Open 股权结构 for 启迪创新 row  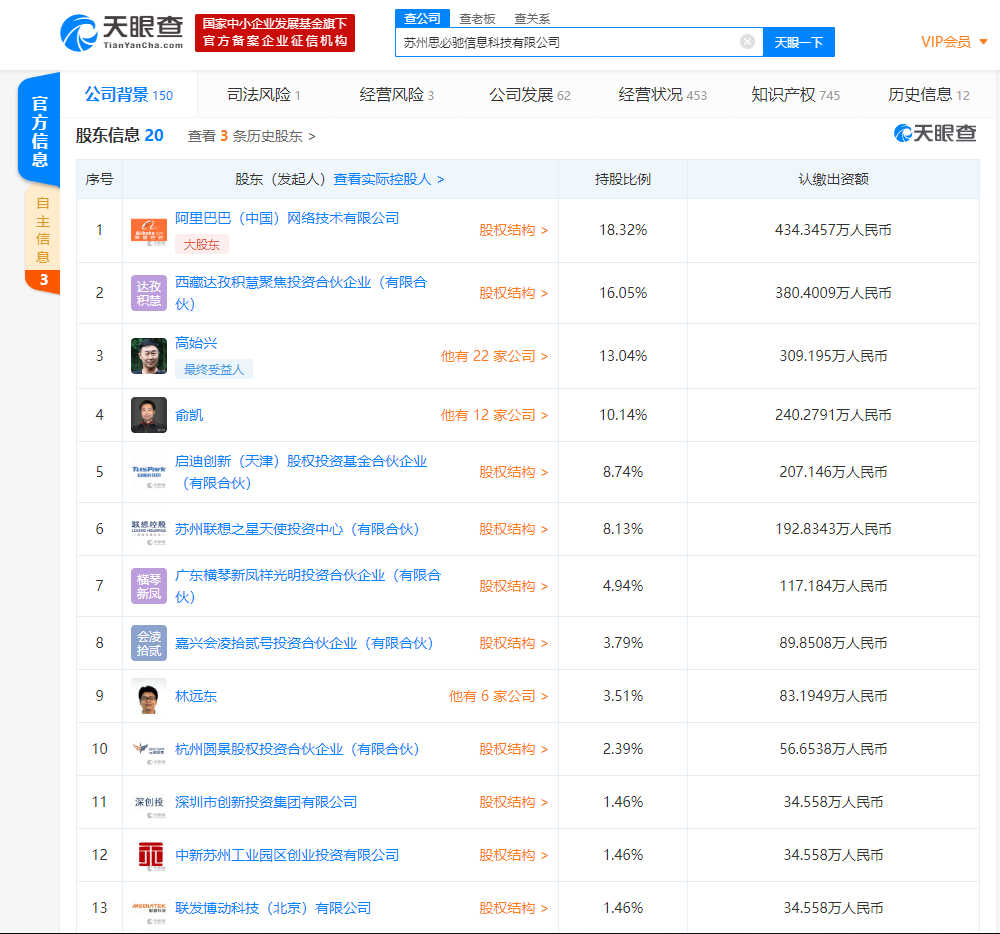513,472
